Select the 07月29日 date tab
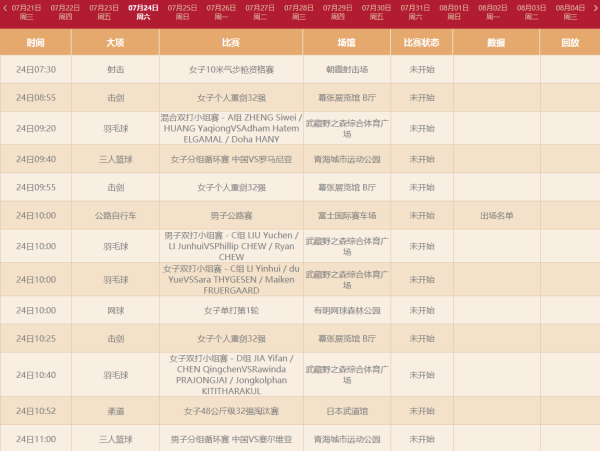 coord(338,12)
